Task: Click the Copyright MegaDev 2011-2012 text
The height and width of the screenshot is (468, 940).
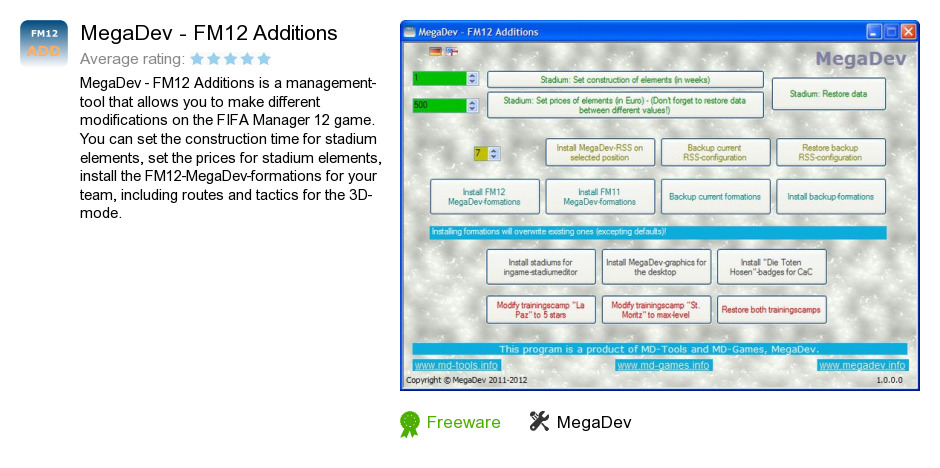Action: click(467, 380)
